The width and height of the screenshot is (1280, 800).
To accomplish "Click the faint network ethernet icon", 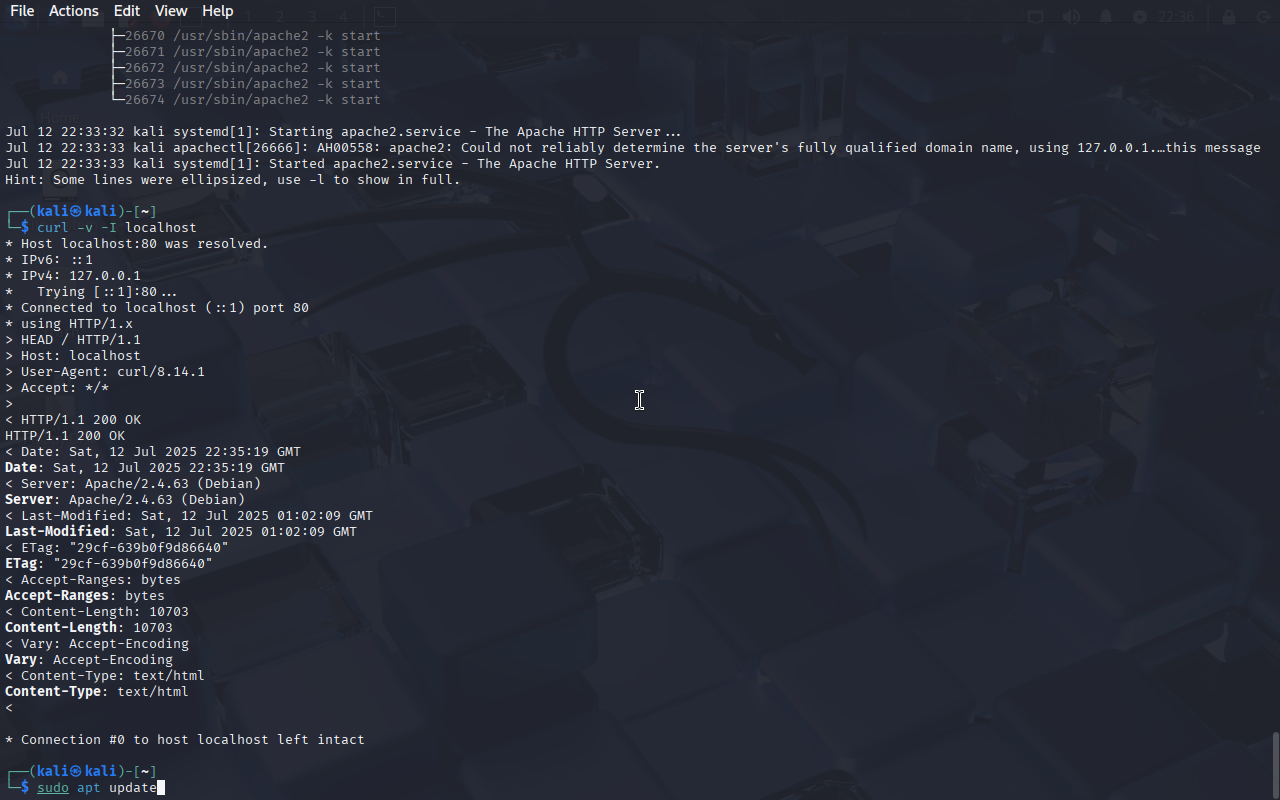I will (1036, 17).
